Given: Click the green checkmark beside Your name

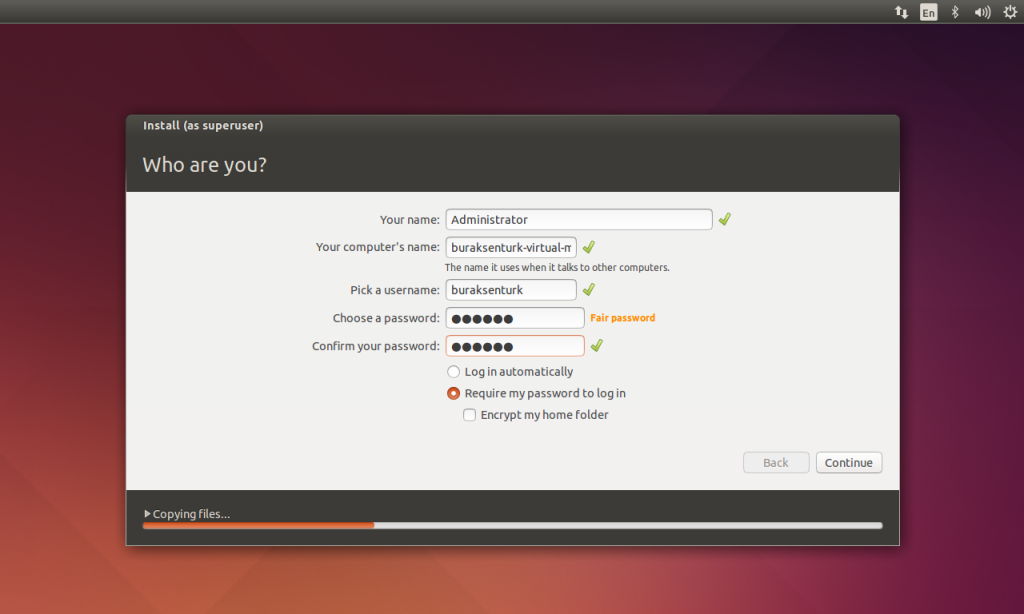Looking at the screenshot, I should pos(724,219).
